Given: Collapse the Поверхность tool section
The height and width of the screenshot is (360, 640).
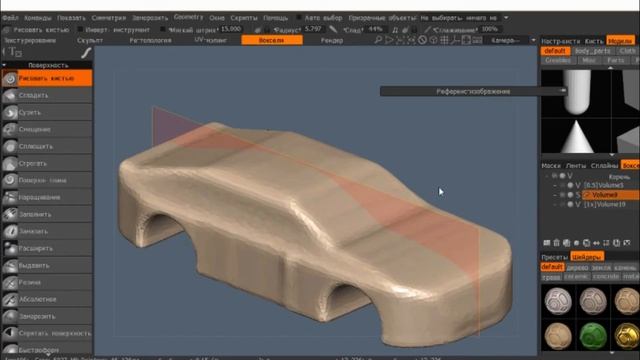Looking at the screenshot, I should click(4, 65).
